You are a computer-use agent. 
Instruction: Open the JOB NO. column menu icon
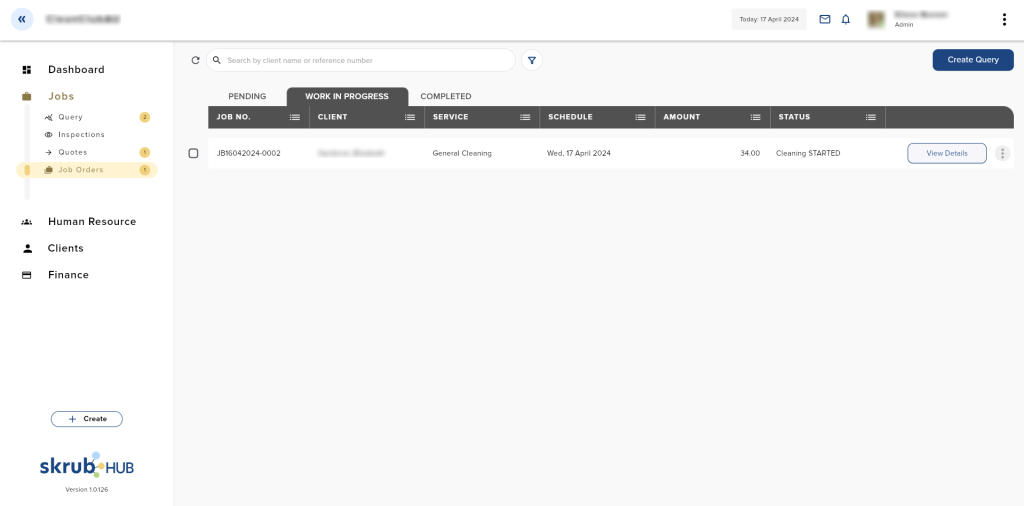click(x=295, y=117)
